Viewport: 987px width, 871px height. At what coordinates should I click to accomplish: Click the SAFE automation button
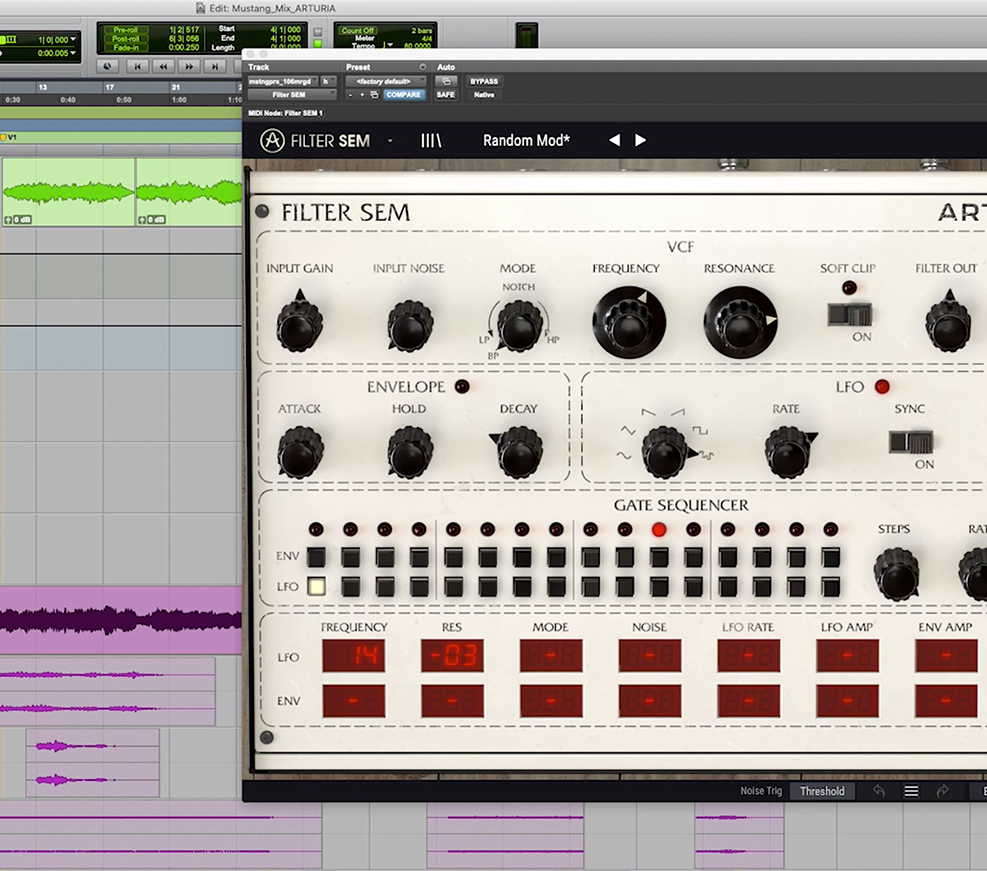(x=446, y=95)
